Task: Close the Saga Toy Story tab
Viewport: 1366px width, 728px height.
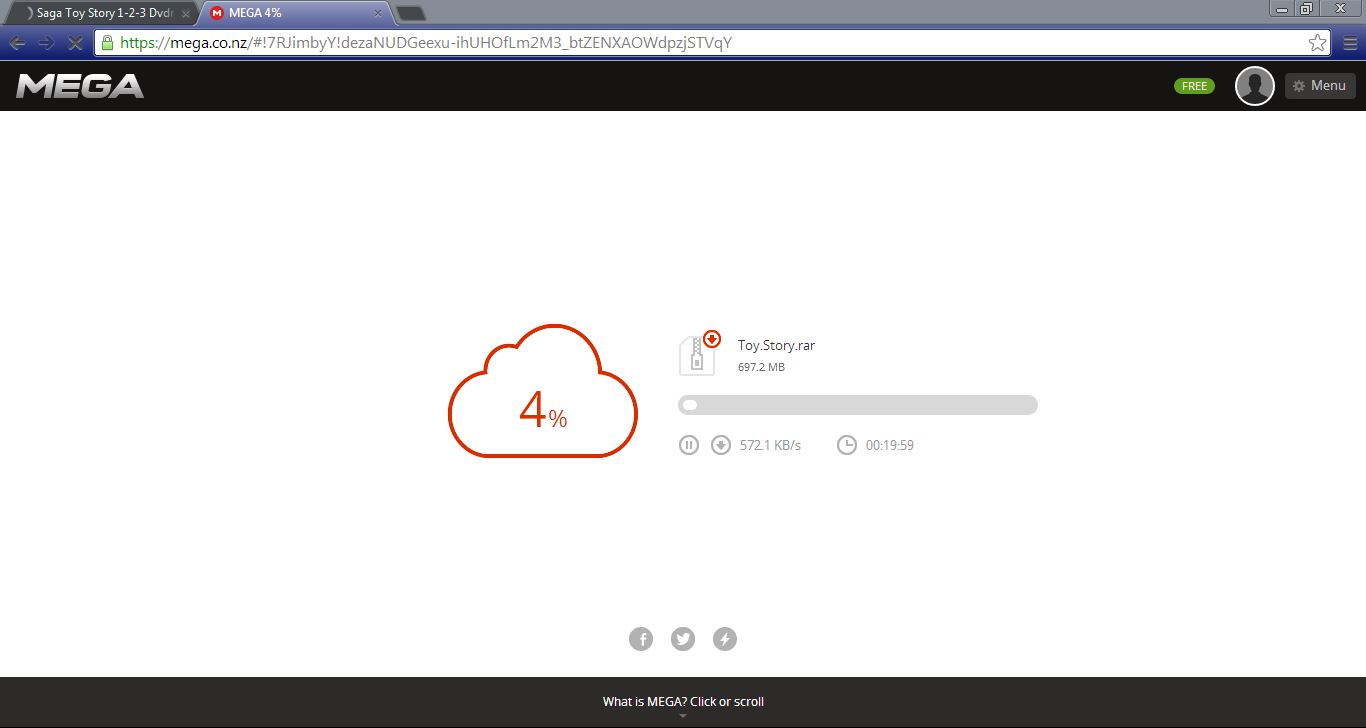Action: (x=186, y=14)
